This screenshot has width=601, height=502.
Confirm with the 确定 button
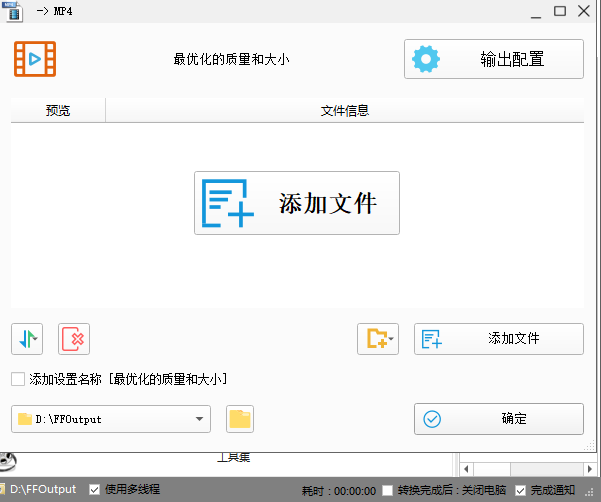(499, 419)
